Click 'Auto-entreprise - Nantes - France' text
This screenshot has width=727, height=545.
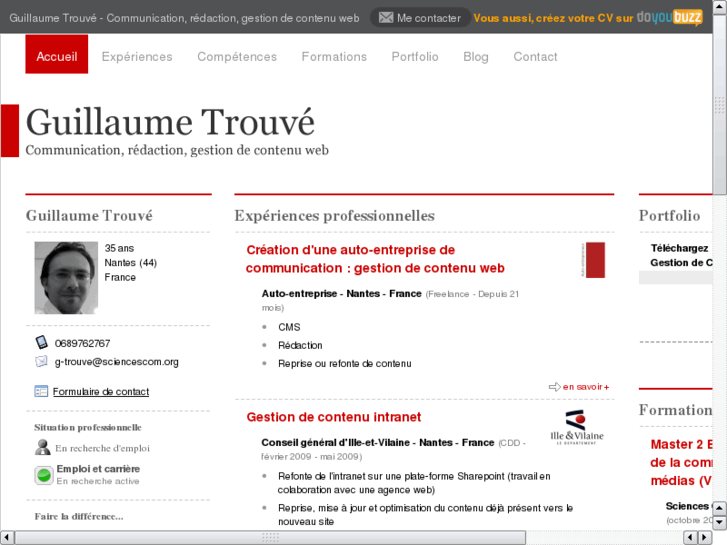click(x=341, y=294)
